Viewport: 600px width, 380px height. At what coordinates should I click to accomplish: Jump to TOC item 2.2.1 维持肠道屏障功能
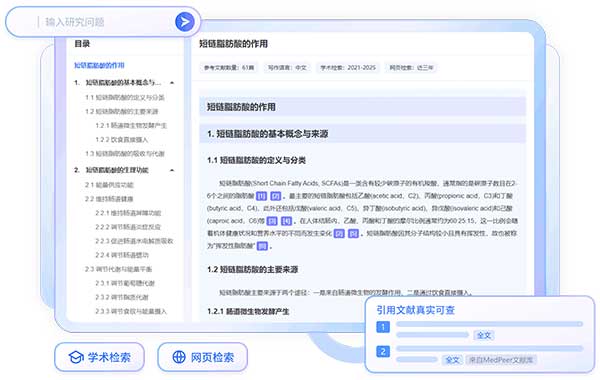(128, 213)
